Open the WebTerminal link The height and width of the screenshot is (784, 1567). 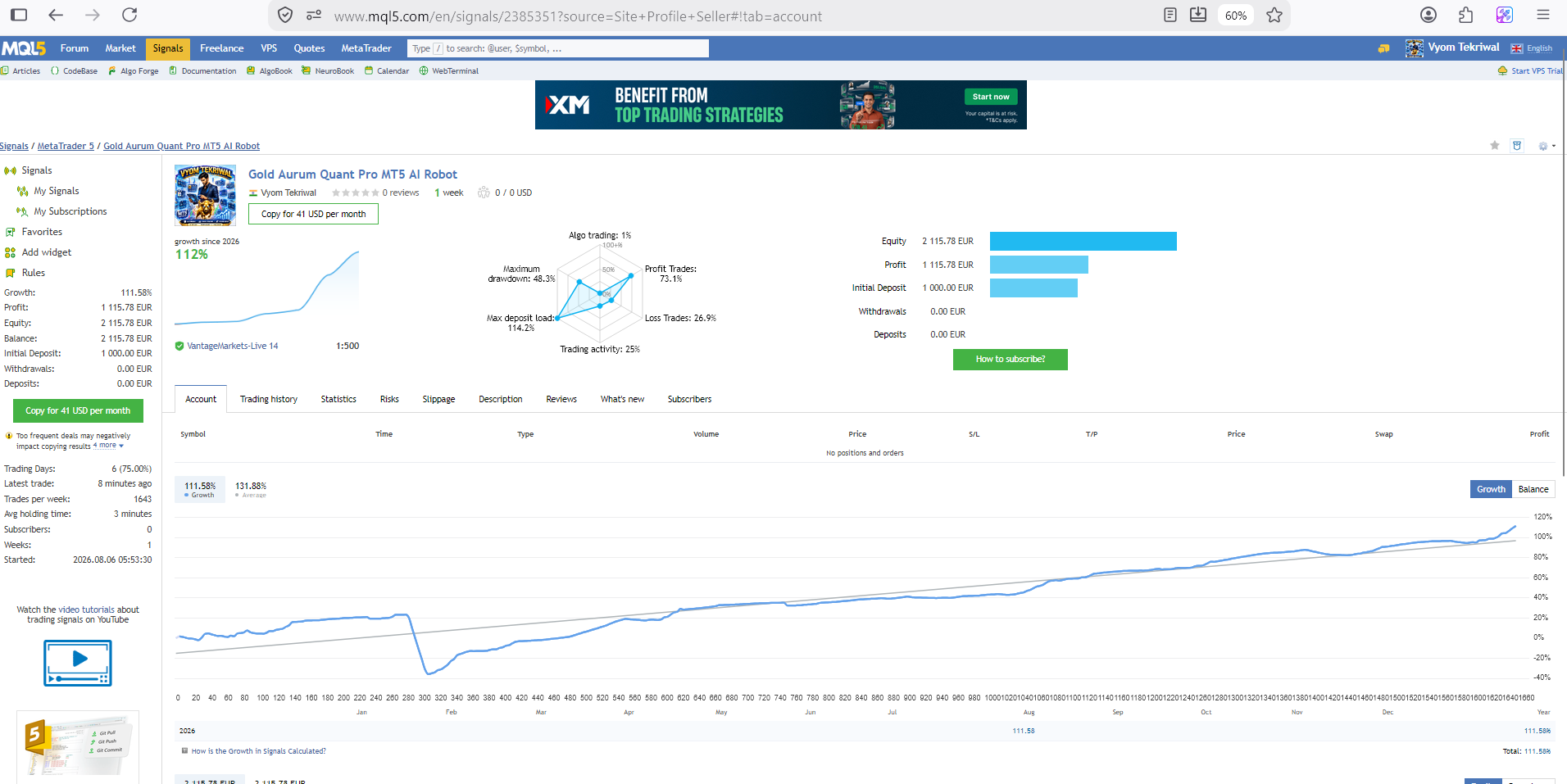(449, 71)
